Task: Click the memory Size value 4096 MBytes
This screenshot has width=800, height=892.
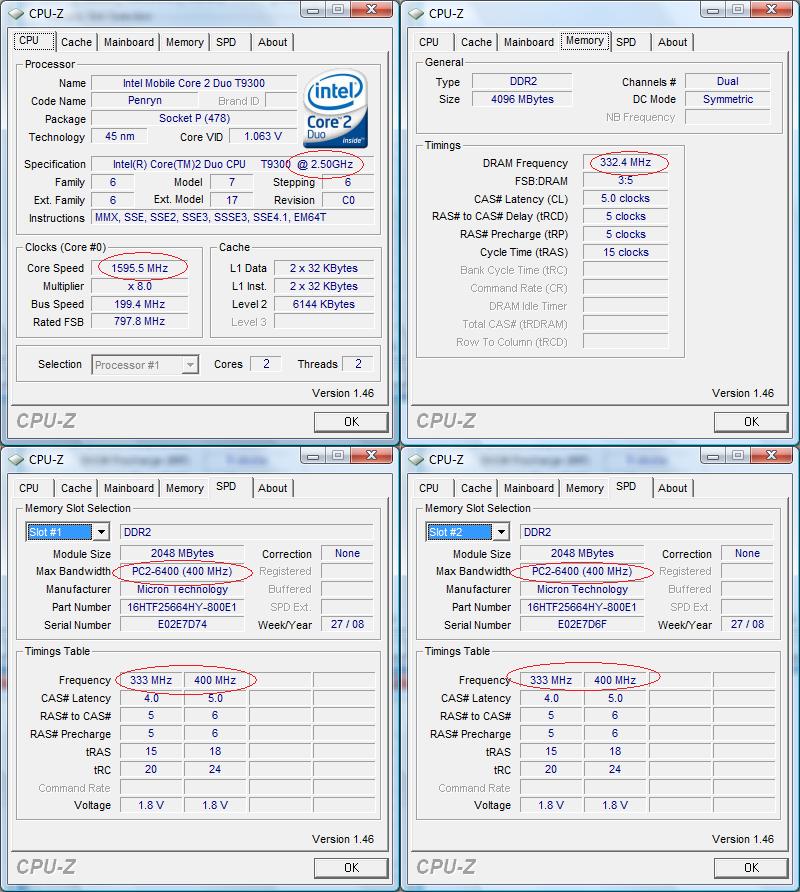Action: click(522, 99)
